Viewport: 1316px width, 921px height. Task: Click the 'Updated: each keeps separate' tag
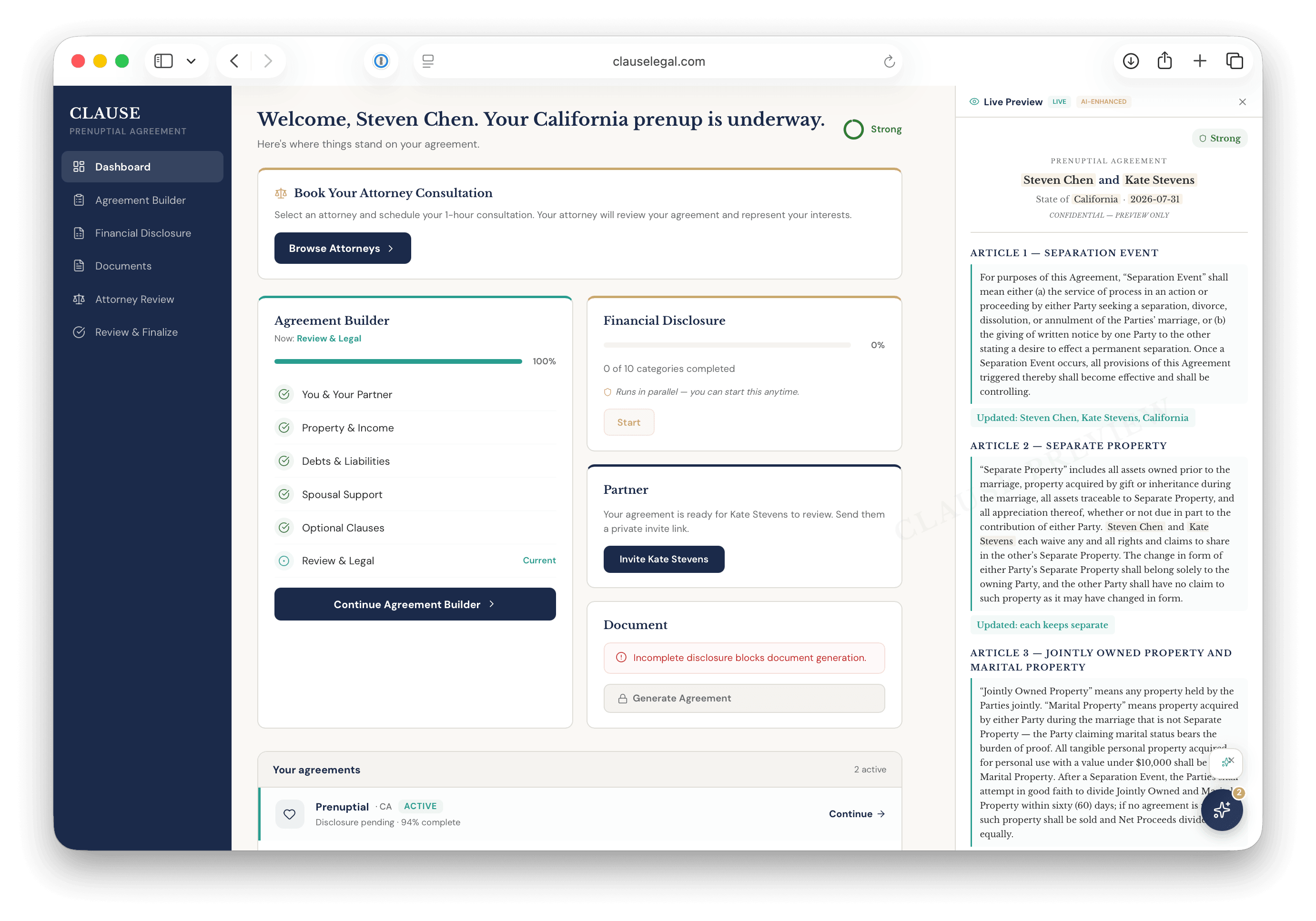coord(1042,625)
